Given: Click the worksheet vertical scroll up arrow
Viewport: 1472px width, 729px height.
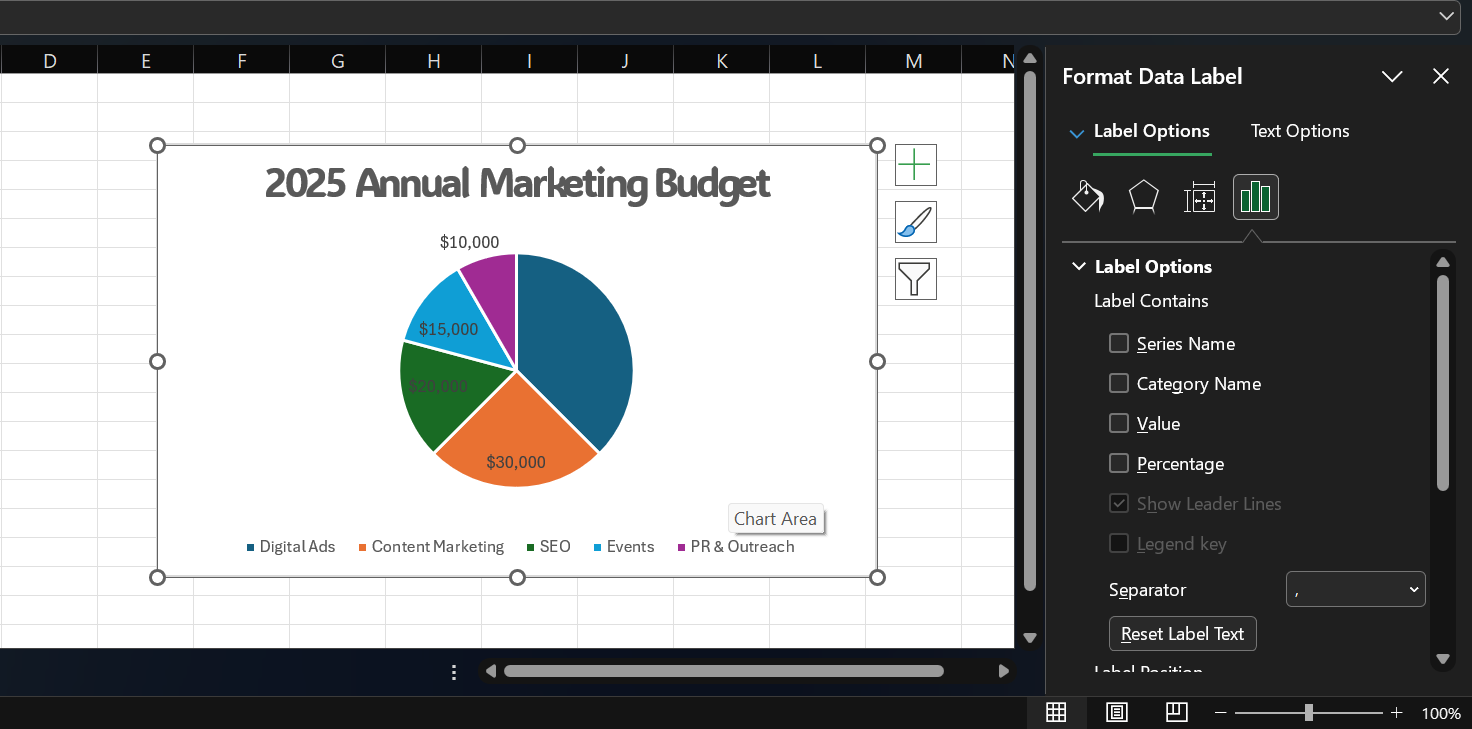Looking at the screenshot, I should (x=1030, y=58).
